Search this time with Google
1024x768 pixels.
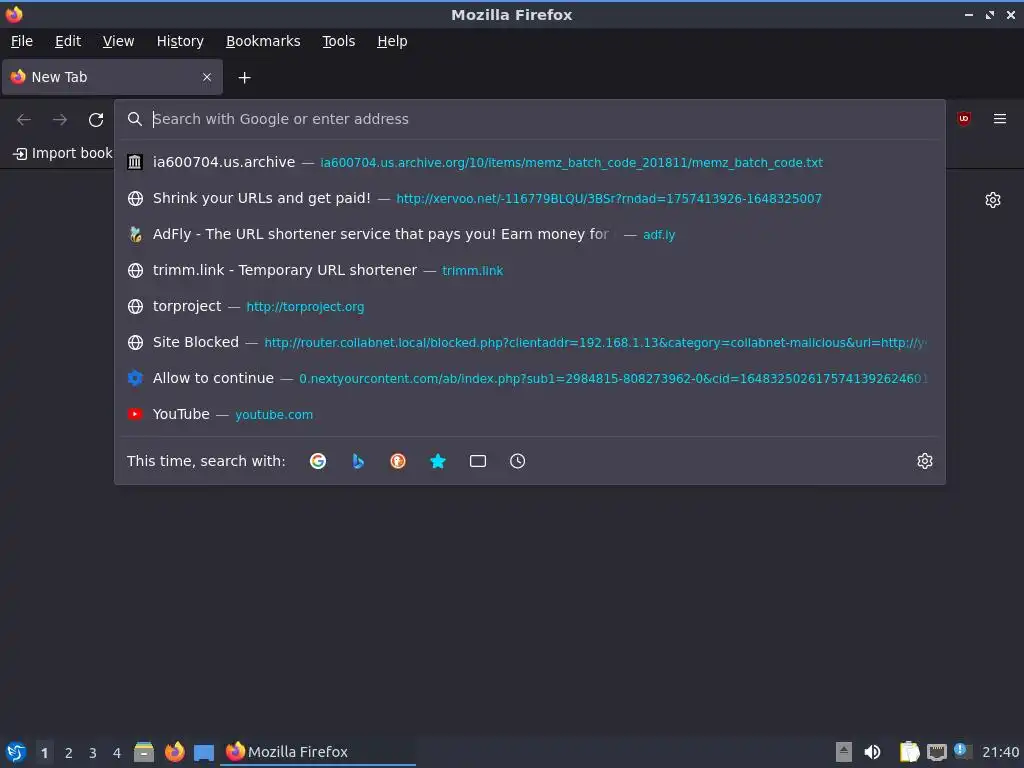coord(318,461)
